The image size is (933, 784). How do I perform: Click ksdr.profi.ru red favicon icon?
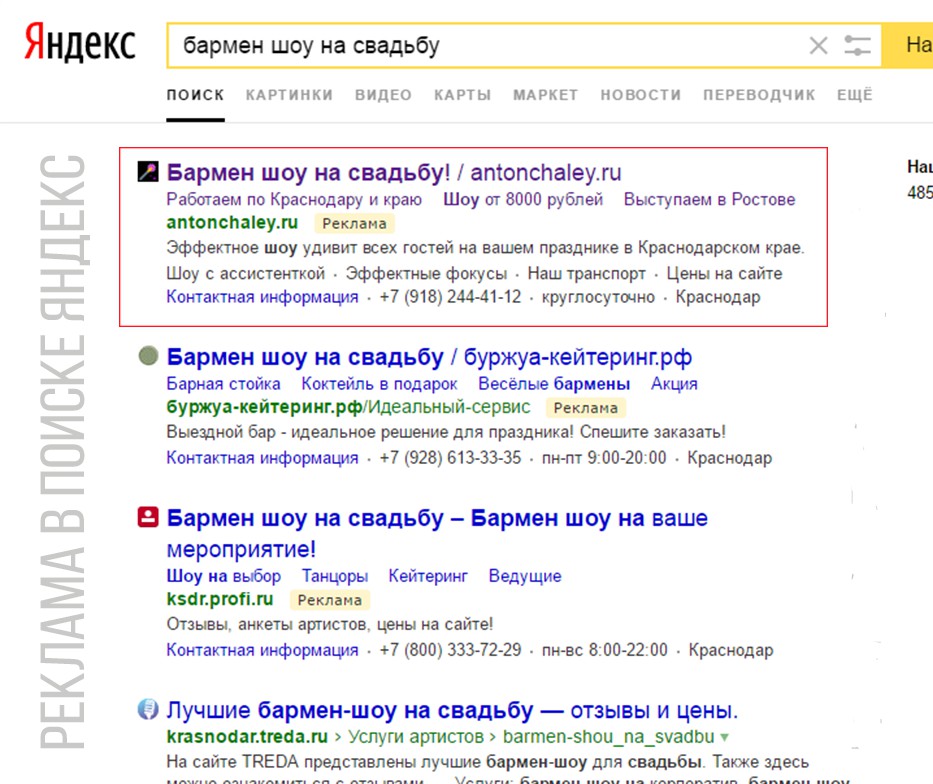pos(148,516)
